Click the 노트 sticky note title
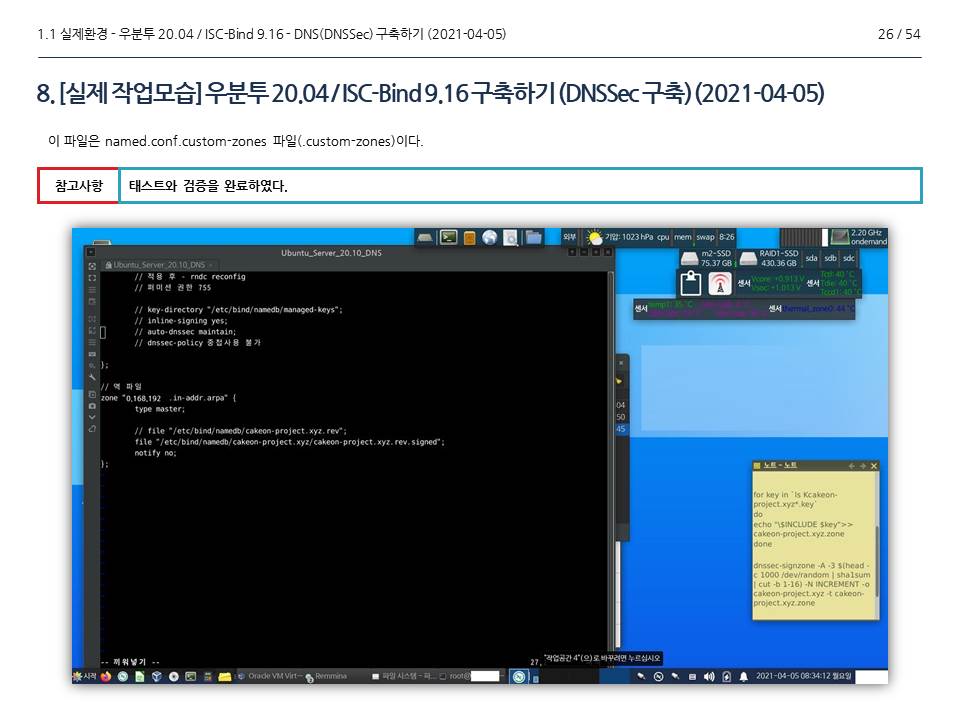Viewport: 960px width, 720px height. [780, 465]
